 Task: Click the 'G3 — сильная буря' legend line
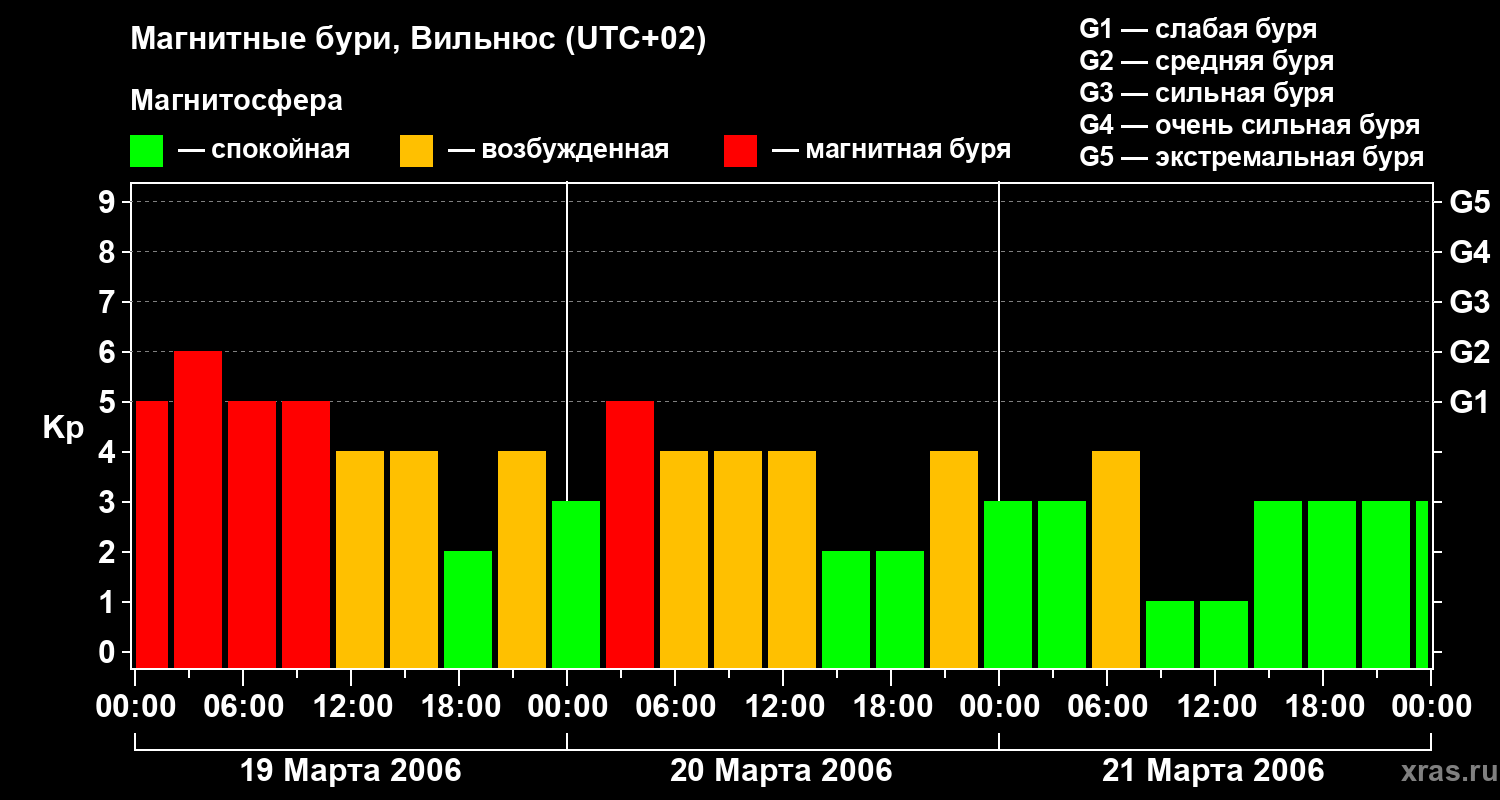(x=1206, y=93)
